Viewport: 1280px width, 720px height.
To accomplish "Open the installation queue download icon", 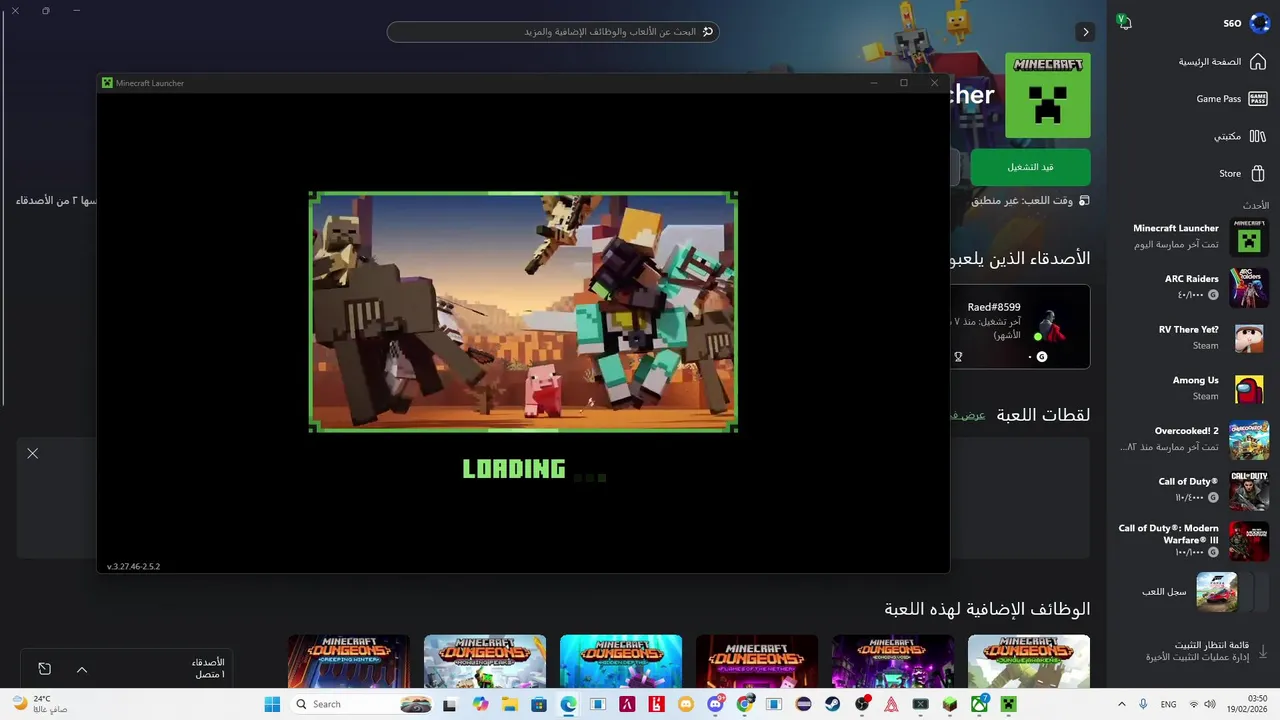I will click(1262, 651).
